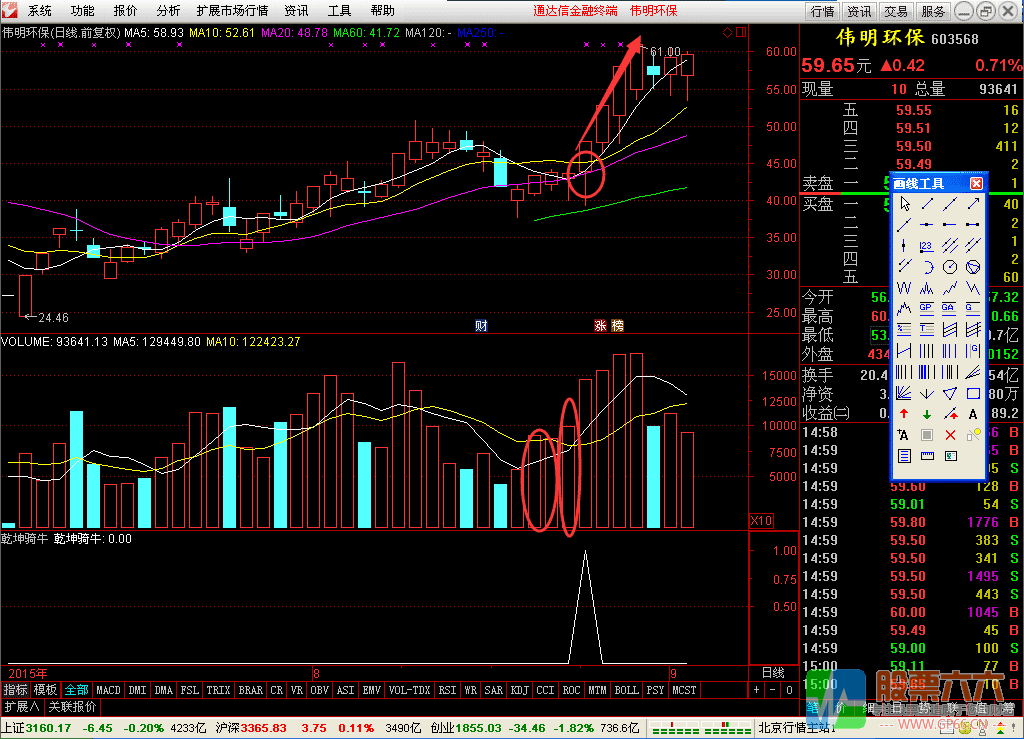Click the 服务 button at top right
The height and width of the screenshot is (739, 1024).
pyautogui.click(x=933, y=11)
